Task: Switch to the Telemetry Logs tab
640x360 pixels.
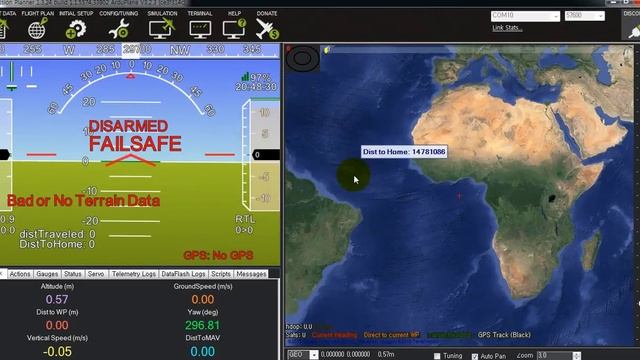Action: tap(134, 274)
